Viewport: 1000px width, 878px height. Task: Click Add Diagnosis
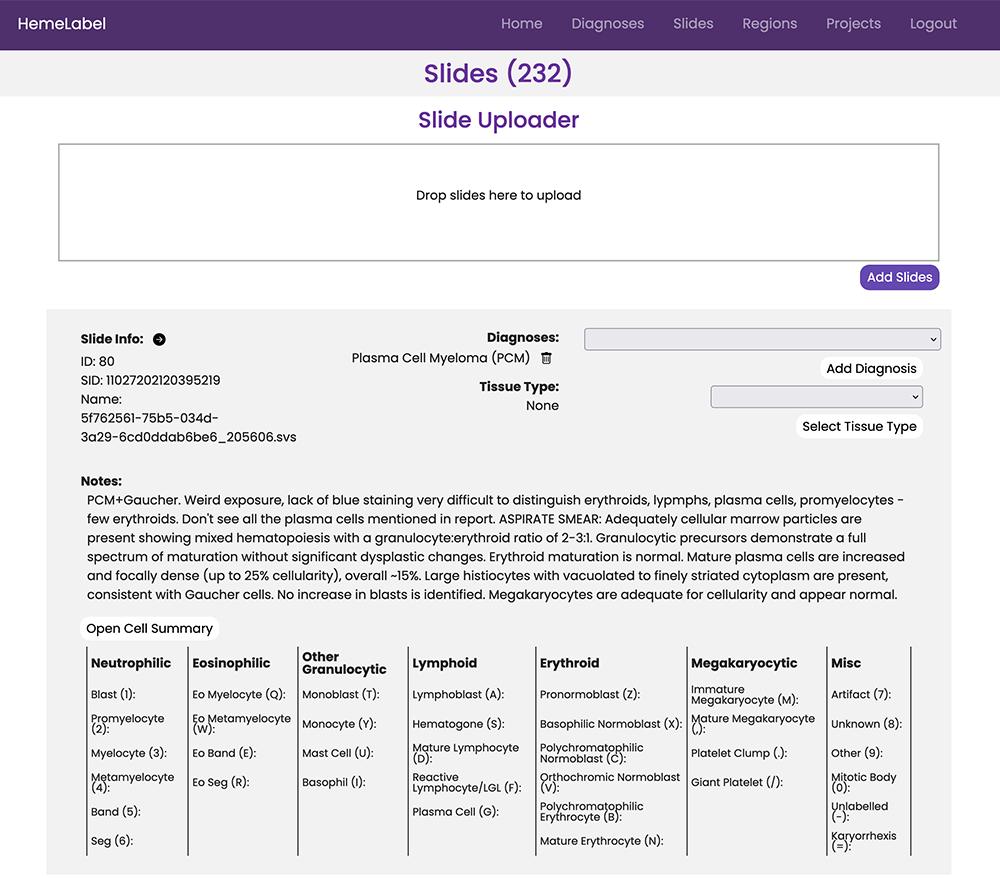coord(871,368)
